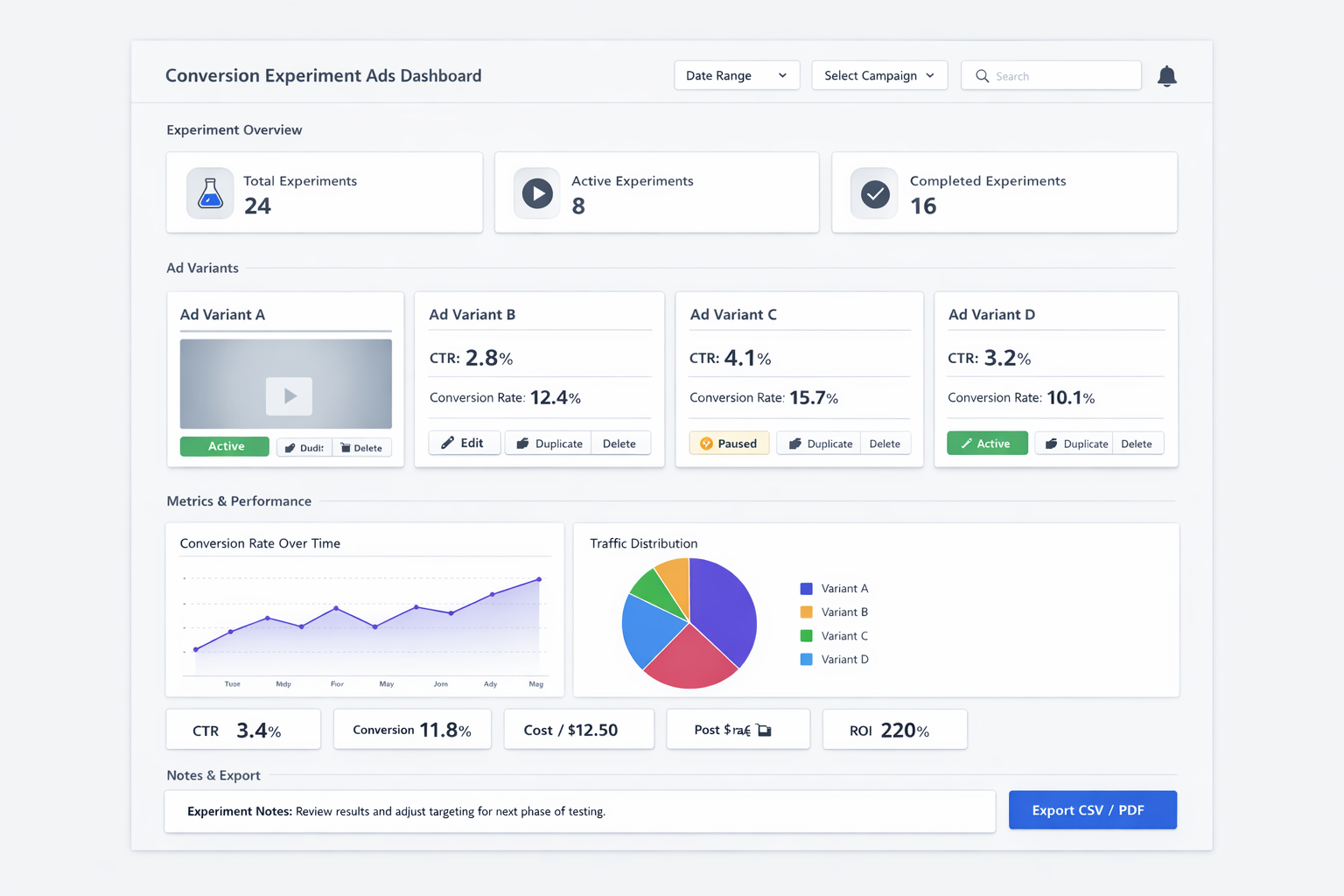Edit Ad Variant B using pencil button
This screenshot has height=896, width=1344.
(464, 443)
